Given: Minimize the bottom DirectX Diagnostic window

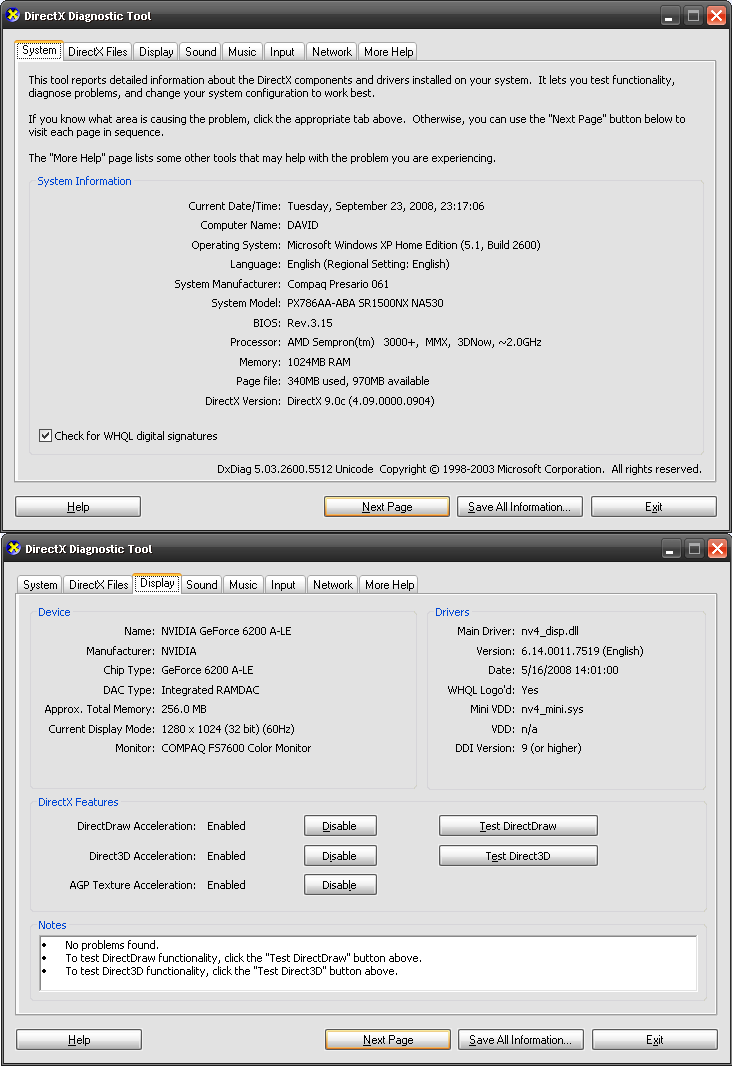Looking at the screenshot, I should click(671, 549).
